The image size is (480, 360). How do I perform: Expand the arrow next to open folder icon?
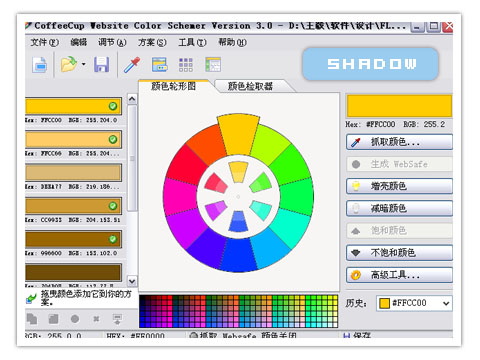tap(84, 64)
